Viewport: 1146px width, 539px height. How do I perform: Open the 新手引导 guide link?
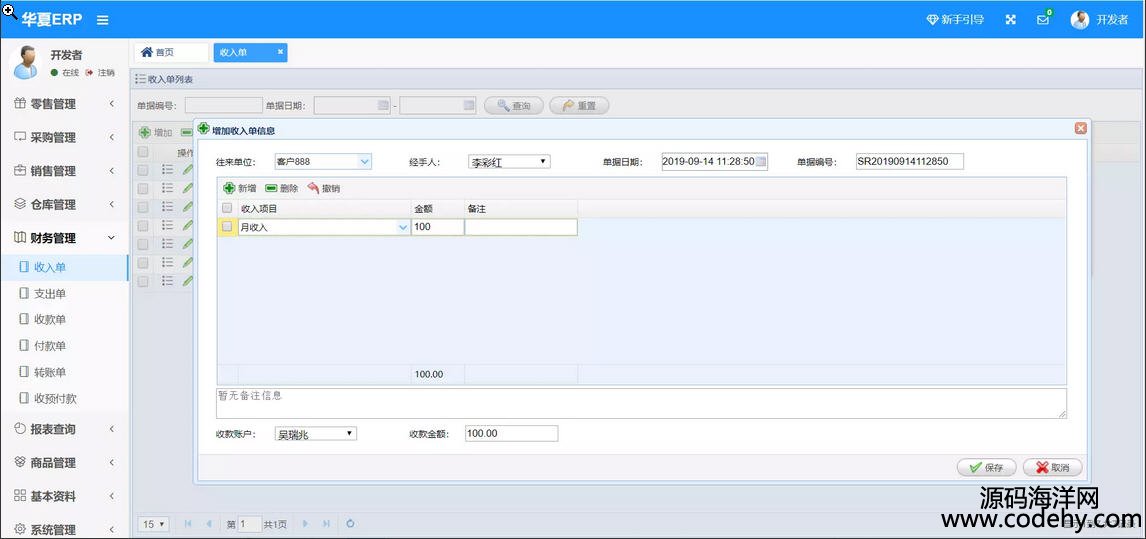[x=955, y=20]
